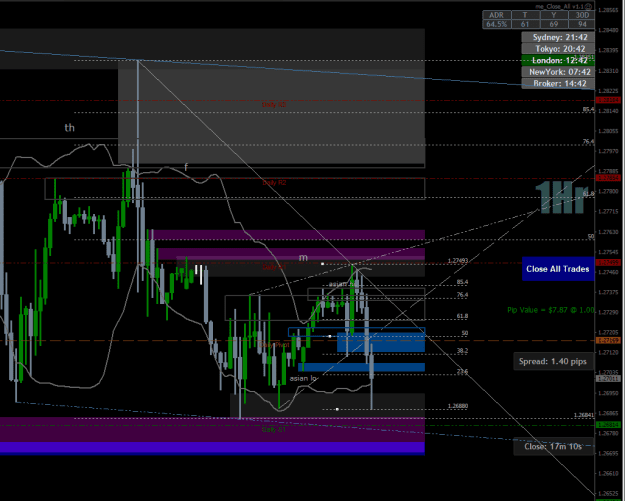Screen dimensions: 625x501
Task: Click the orange price tag on the axis
Action: pyautogui.click(x=608, y=340)
